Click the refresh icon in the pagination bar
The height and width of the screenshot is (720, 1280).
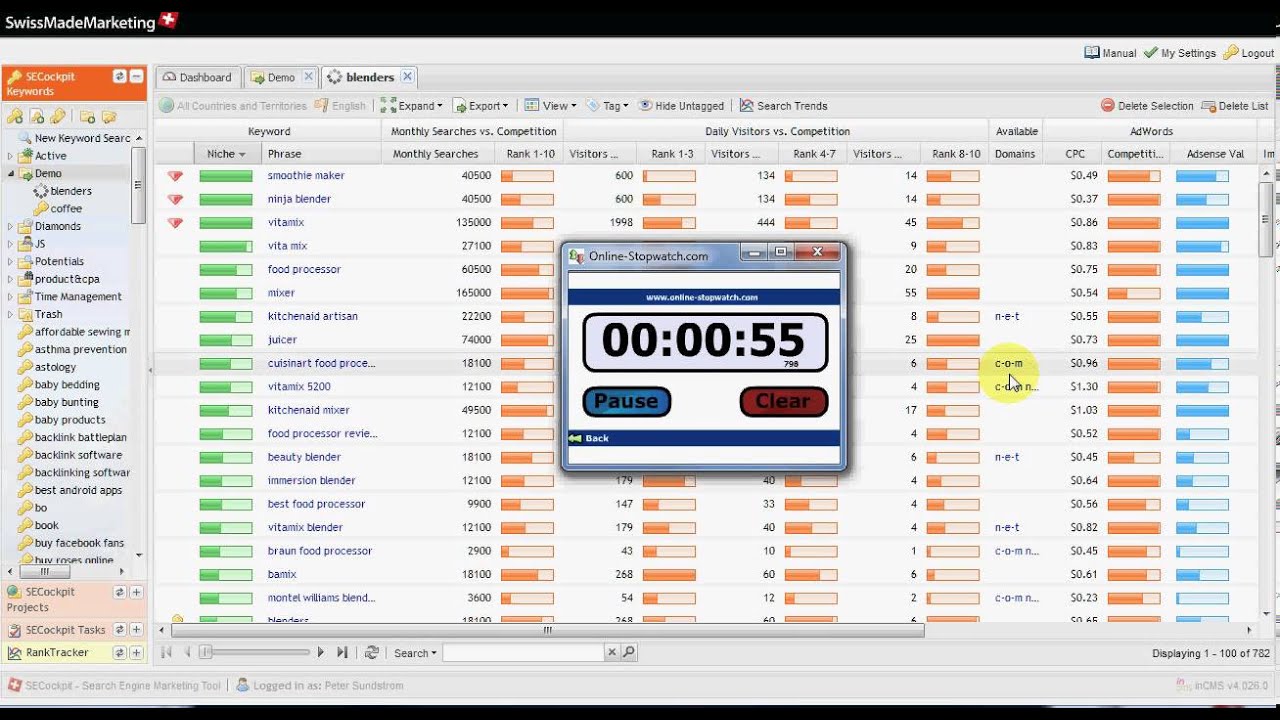[371, 652]
